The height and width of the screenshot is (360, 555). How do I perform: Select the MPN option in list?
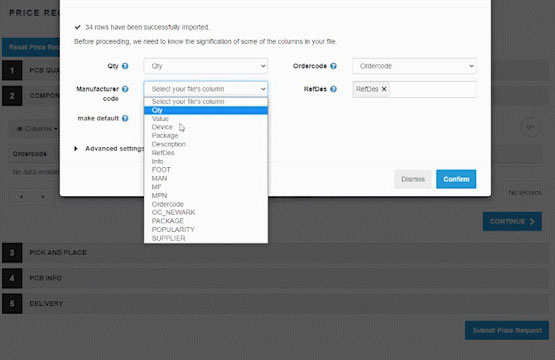pyautogui.click(x=206, y=195)
